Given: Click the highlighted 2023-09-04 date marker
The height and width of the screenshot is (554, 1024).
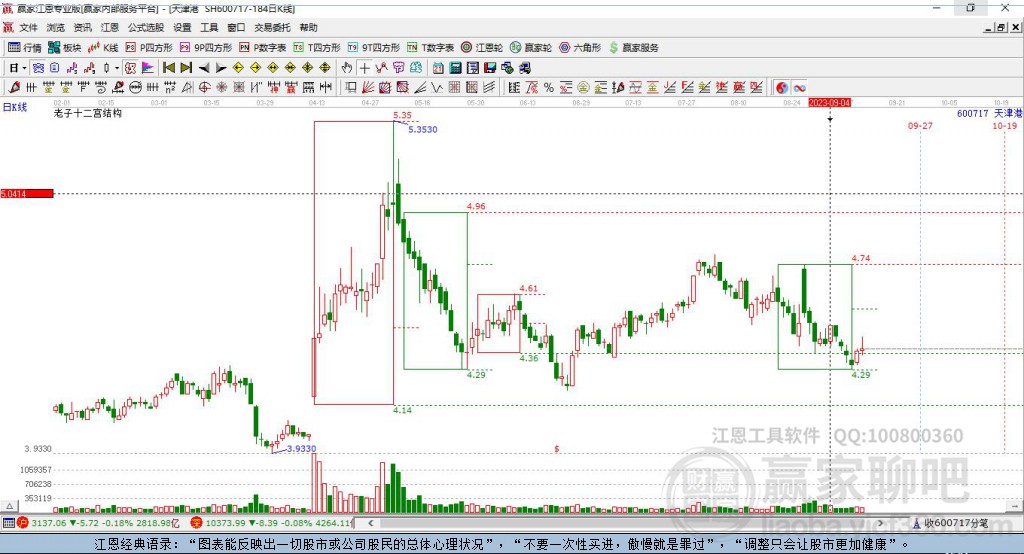Looking at the screenshot, I should tap(830, 103).
